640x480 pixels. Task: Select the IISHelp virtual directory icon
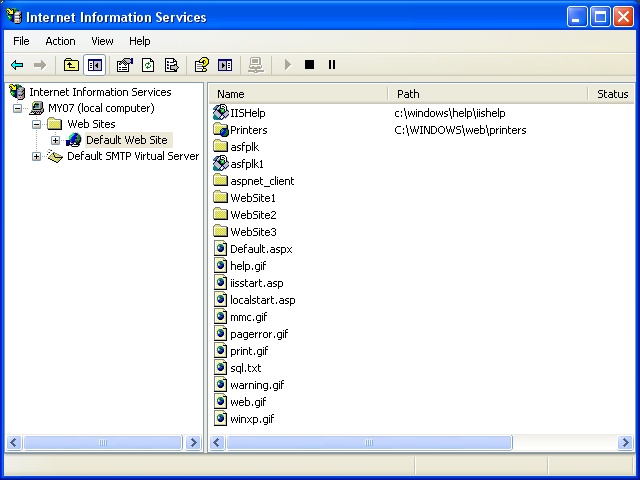(221, 113)
